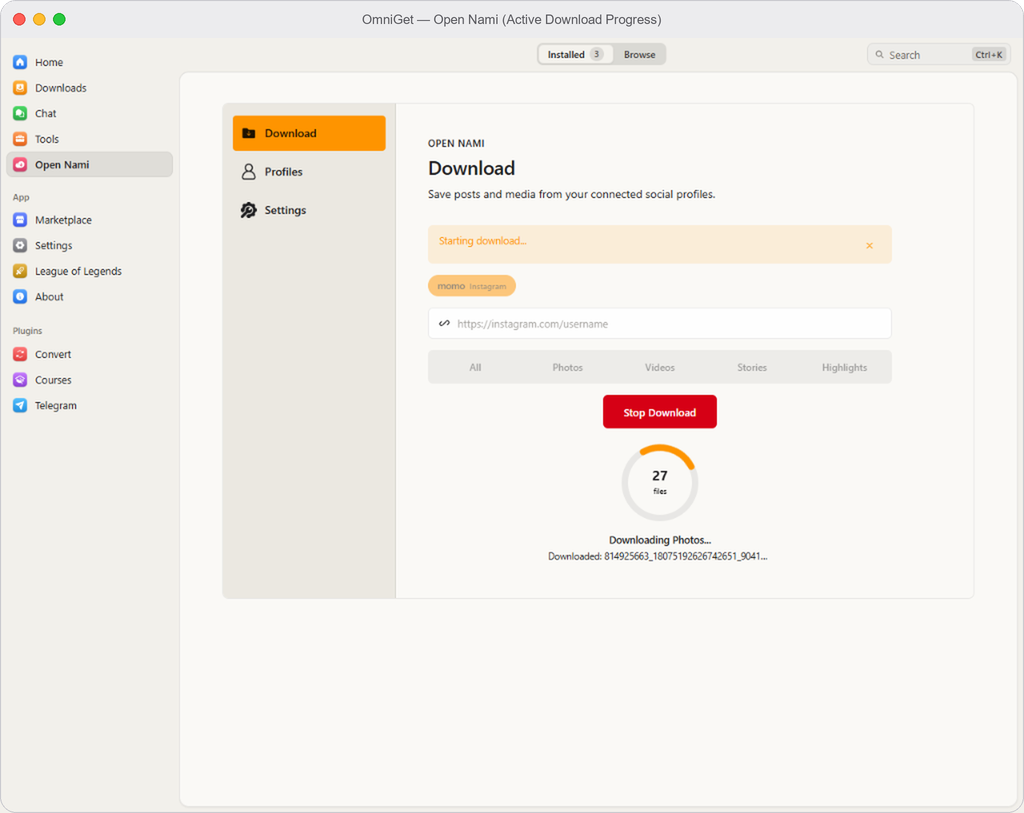The width and height of the screenshot is (1024, 813).
Task: Click the Home icon in sidebar
Action: [20, 62]
